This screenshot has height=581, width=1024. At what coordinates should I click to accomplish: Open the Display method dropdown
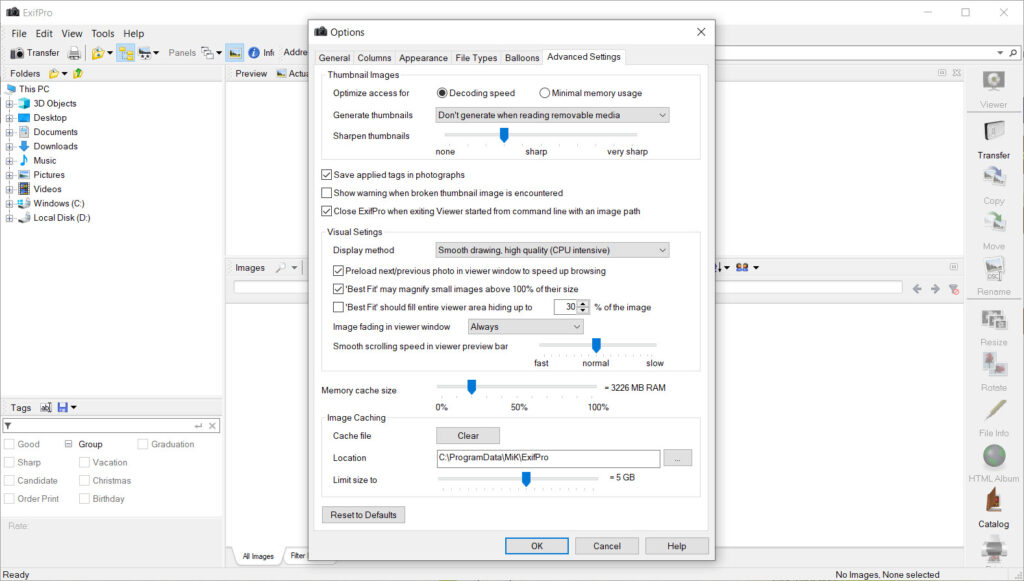pyautogui.click(x=552, y=251)
